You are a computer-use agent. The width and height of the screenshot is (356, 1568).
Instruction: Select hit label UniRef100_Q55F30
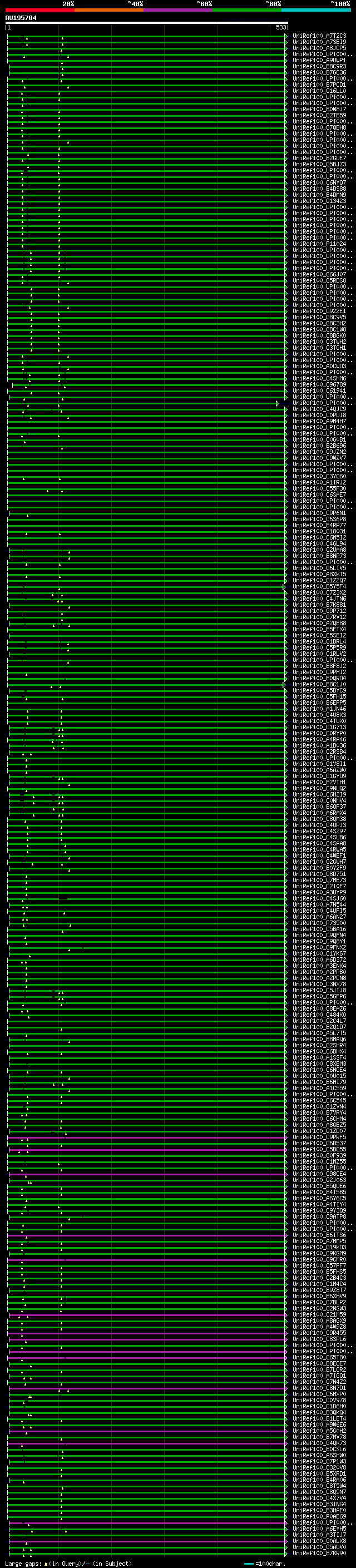pyautogui.click(x=319, y=489)
